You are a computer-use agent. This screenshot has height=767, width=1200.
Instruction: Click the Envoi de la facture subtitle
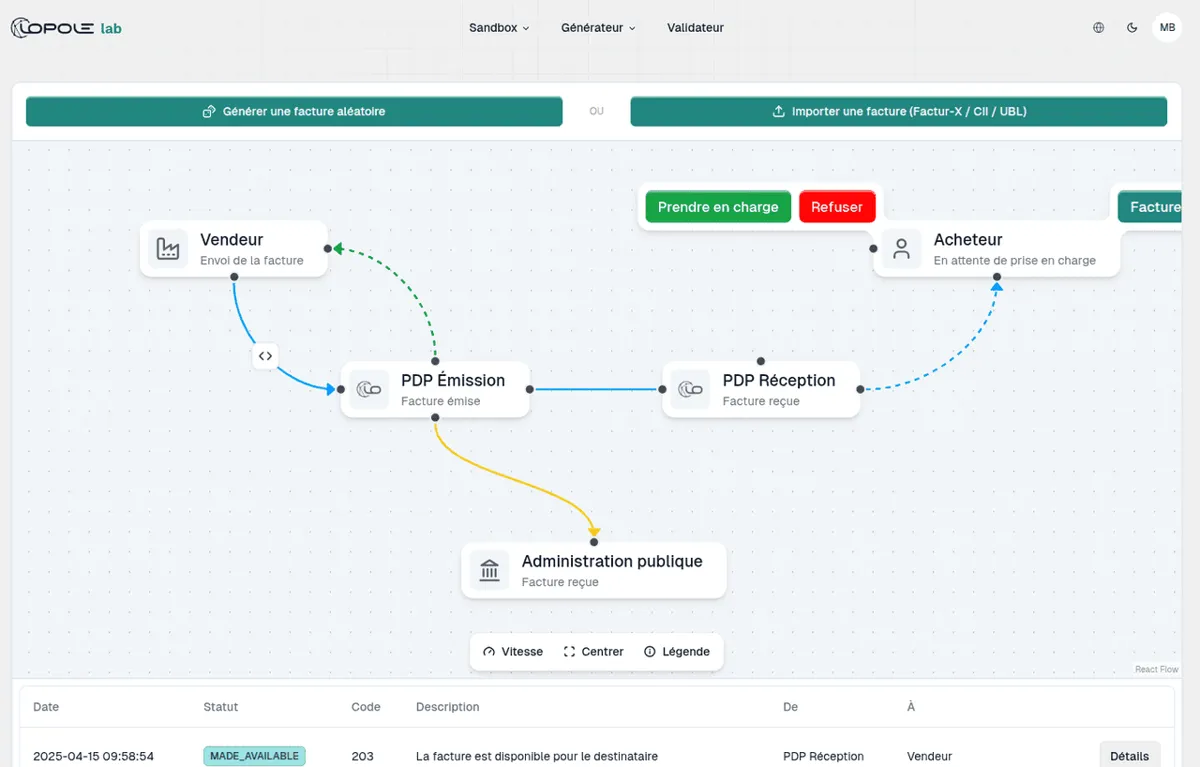point(252,261)
